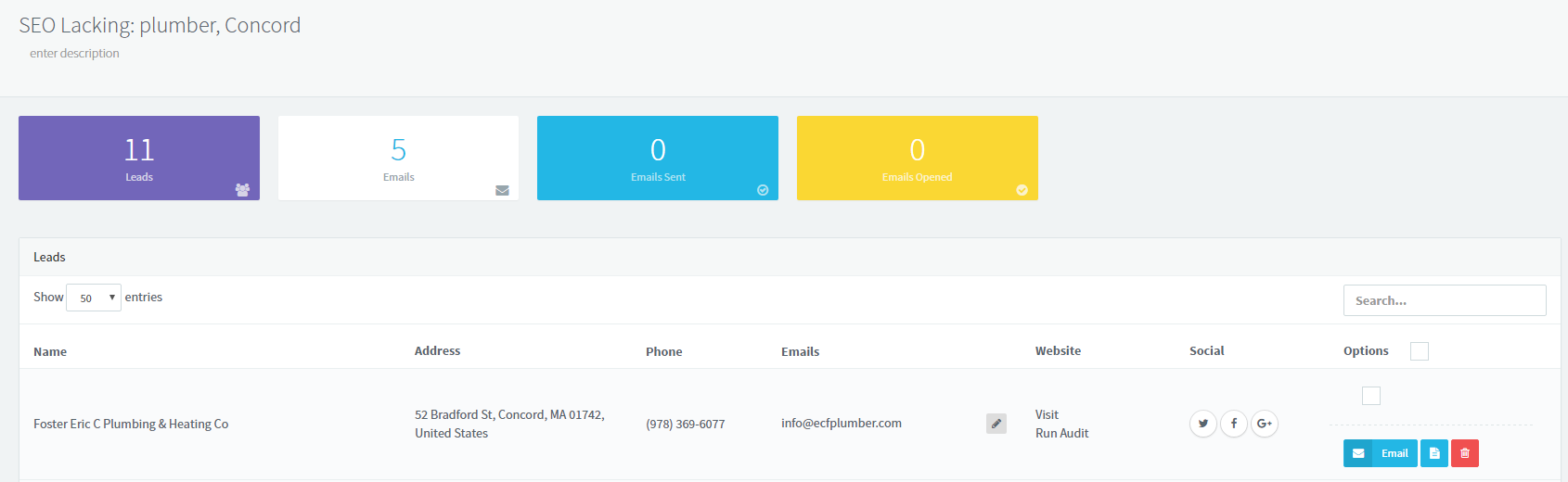The height and width of the screenshot is (482, 1568).
Task: Click the Google Plus social icon
Action: point(1264,424)
